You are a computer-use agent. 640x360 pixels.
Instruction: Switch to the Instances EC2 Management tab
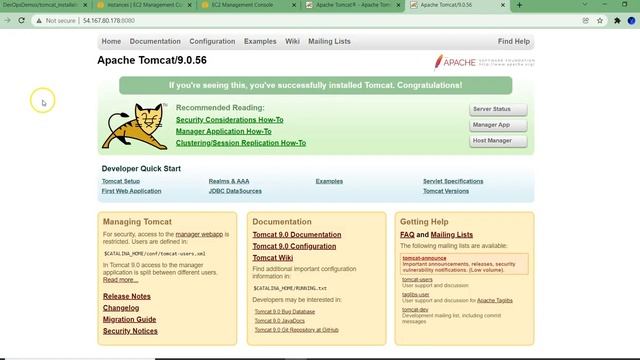tap(144, 5)
